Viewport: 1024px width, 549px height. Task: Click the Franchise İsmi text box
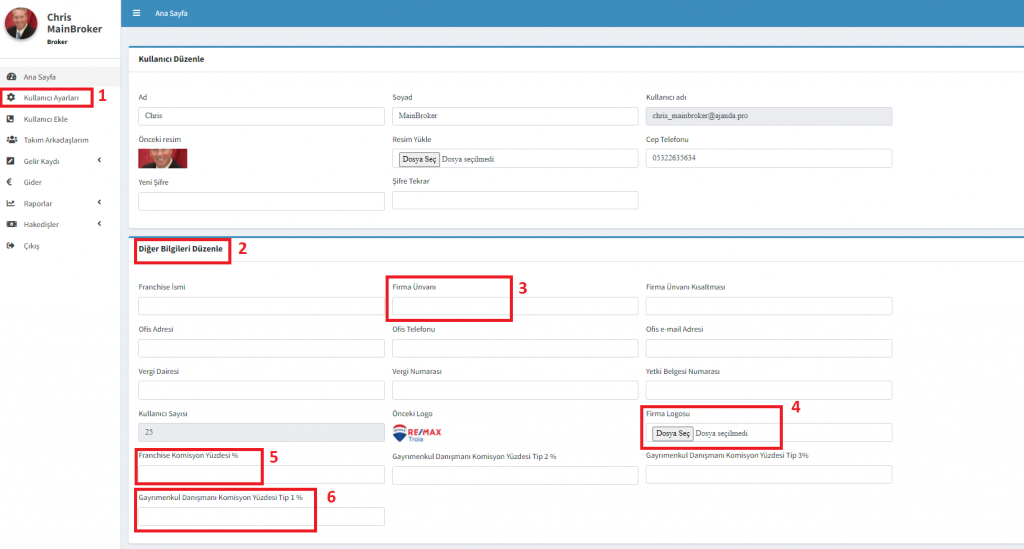tap(261, 306)
